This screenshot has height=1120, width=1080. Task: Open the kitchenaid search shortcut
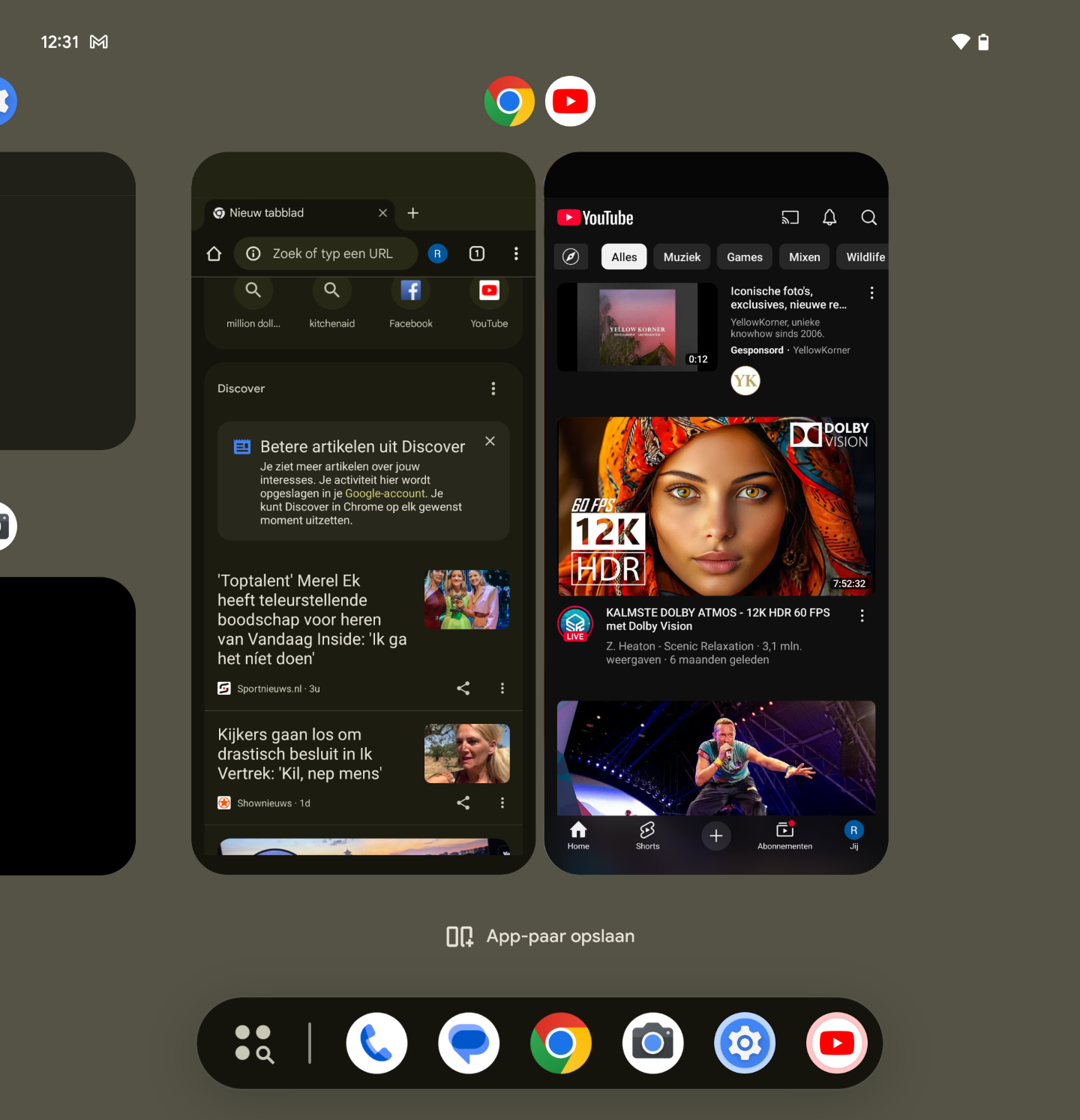coord(332,304)
